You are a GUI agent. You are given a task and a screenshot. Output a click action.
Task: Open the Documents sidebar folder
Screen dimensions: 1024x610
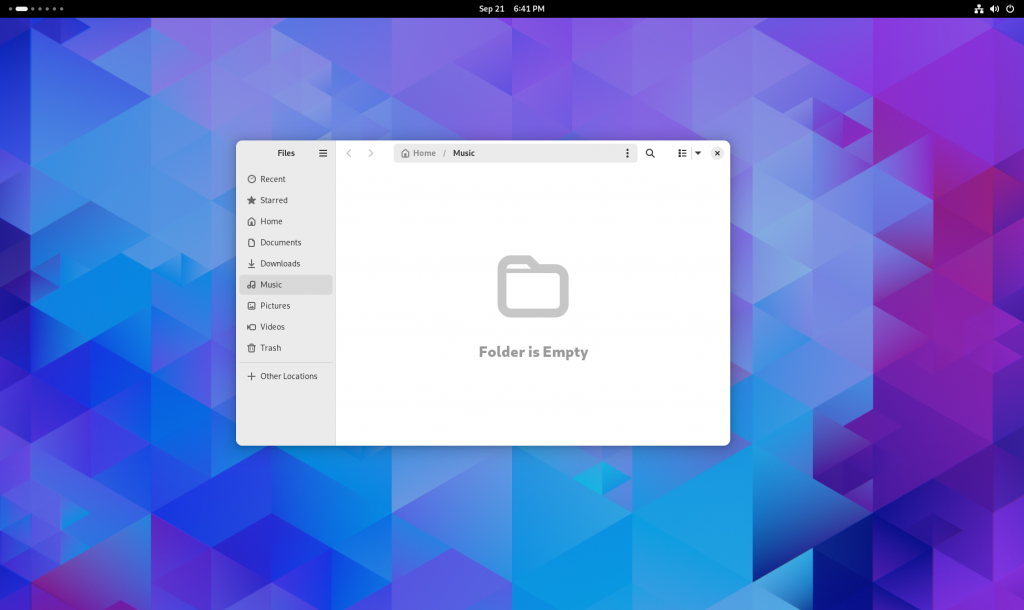pyautogui.click(x=280, y=242)
